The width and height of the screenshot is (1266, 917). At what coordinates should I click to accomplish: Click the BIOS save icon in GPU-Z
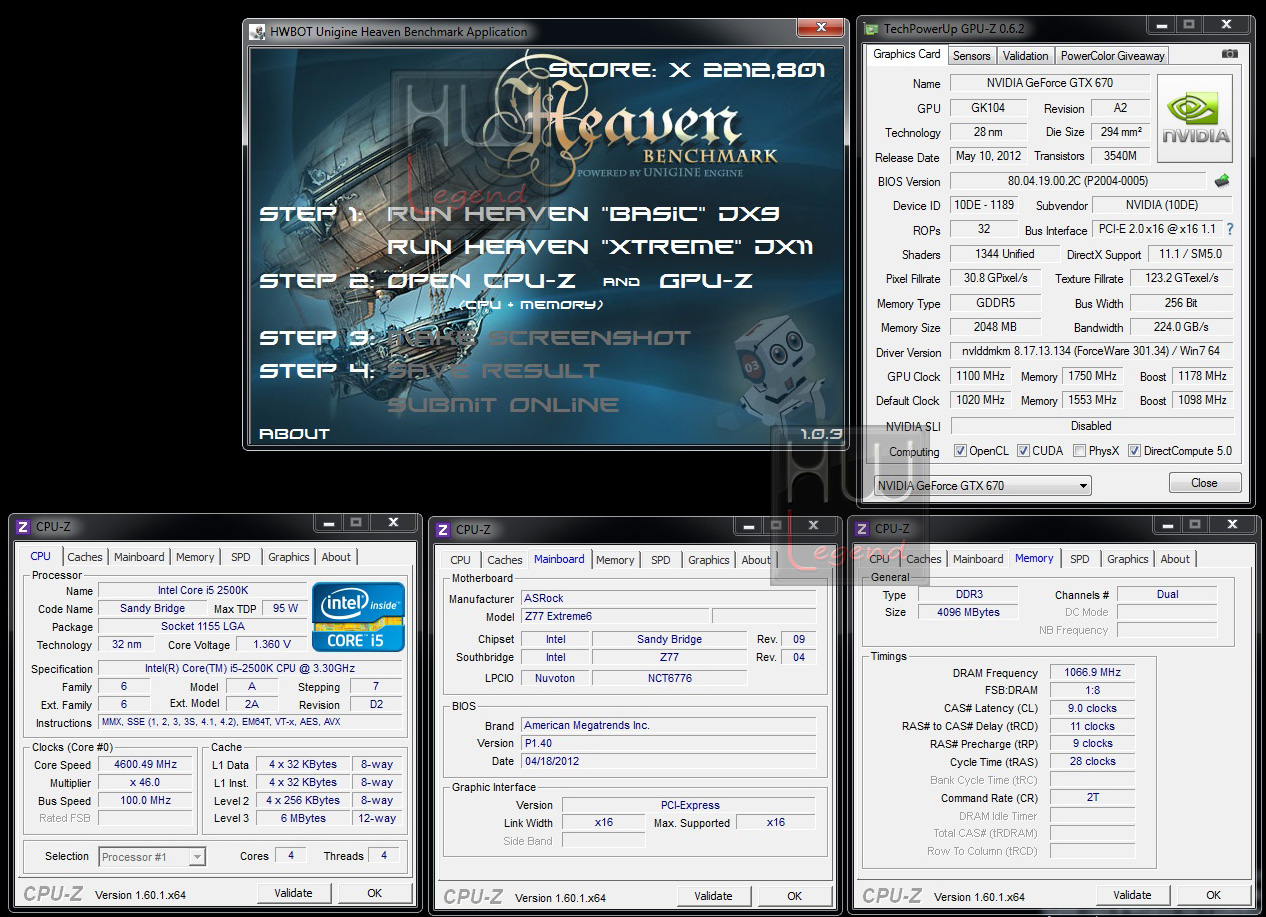pos(1222,181)
